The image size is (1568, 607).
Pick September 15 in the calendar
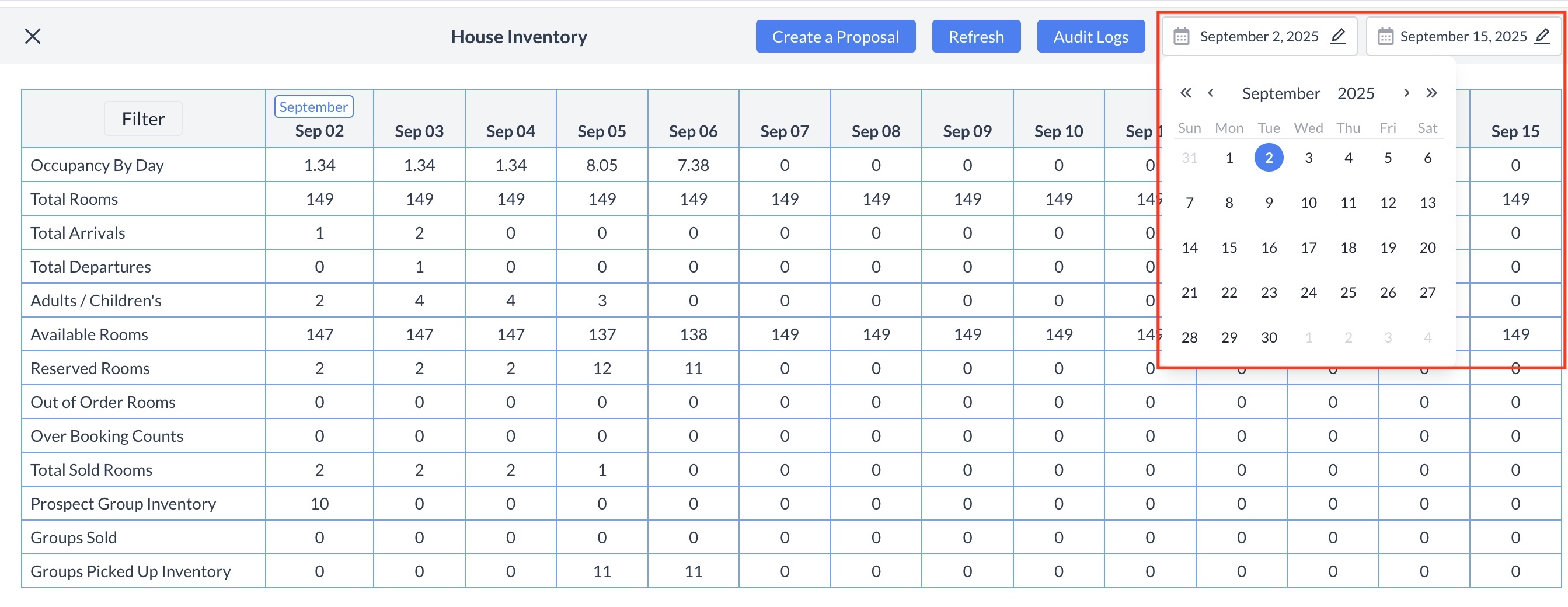[x=1229, y=248]
